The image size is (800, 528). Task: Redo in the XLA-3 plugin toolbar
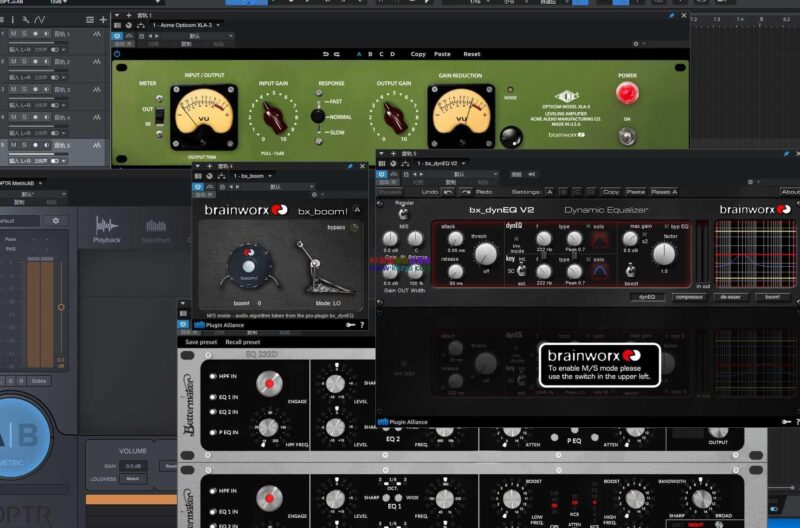coord(337,54)
